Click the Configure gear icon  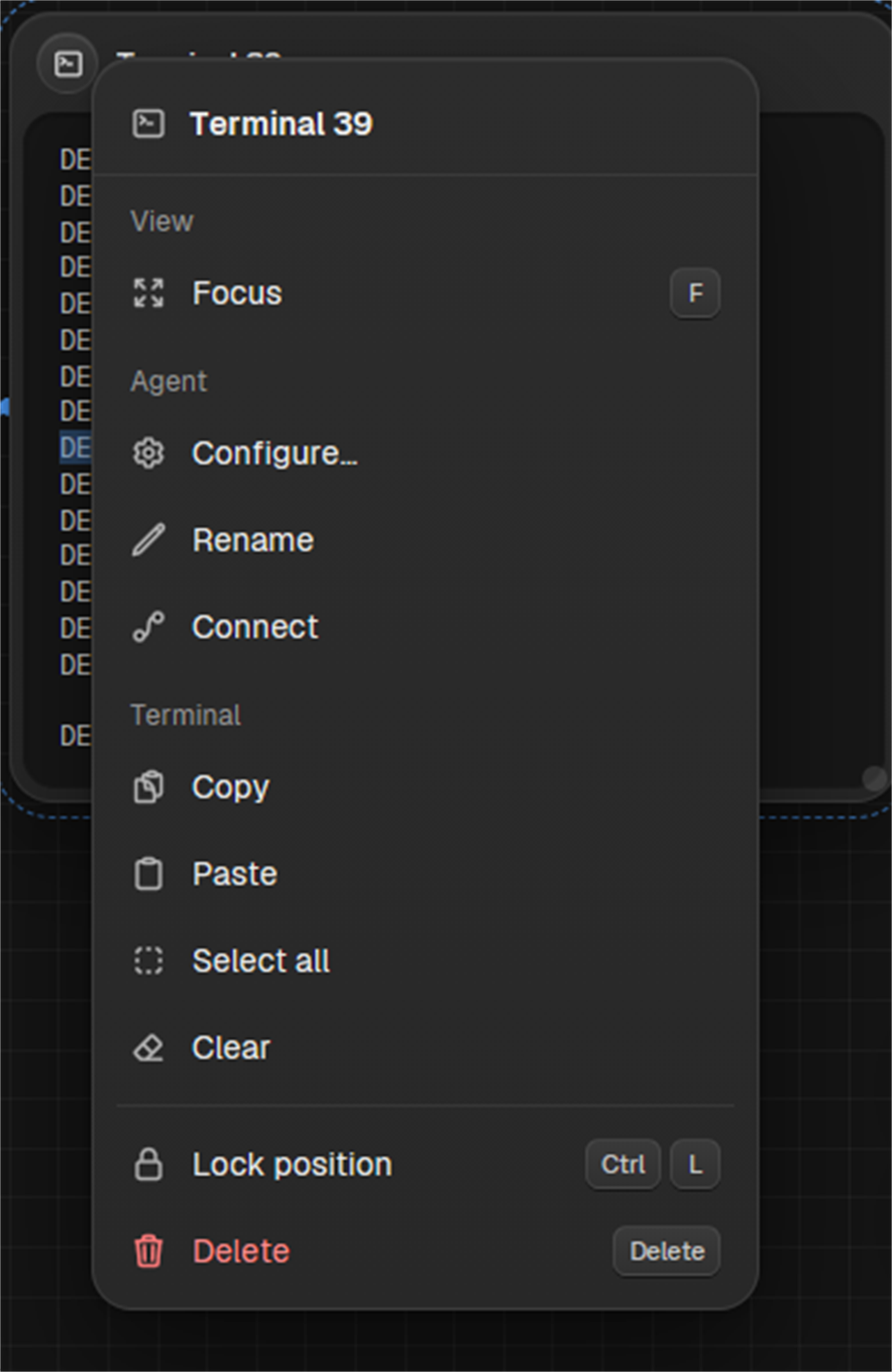click(x=149, y=453)
